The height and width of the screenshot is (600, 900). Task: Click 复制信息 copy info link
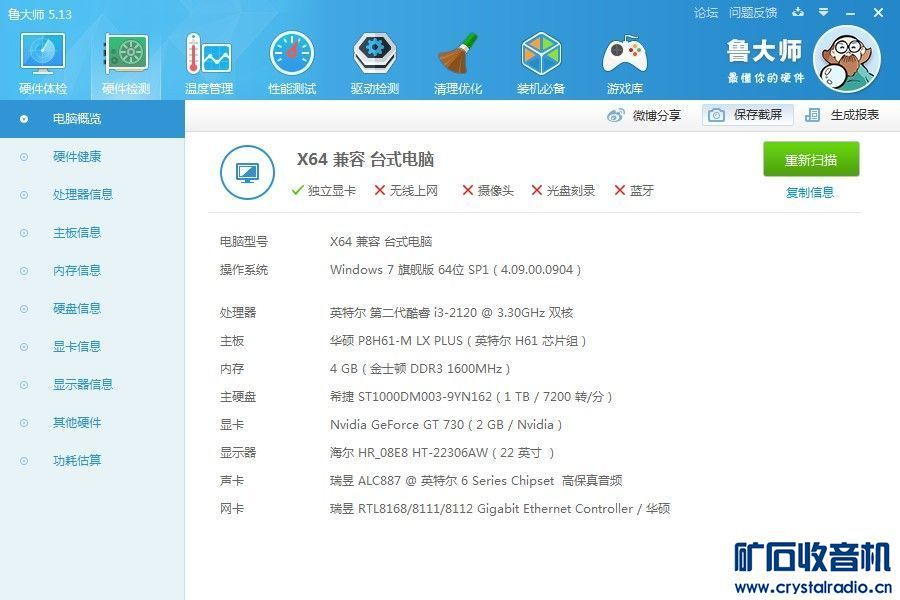[810, 192]
